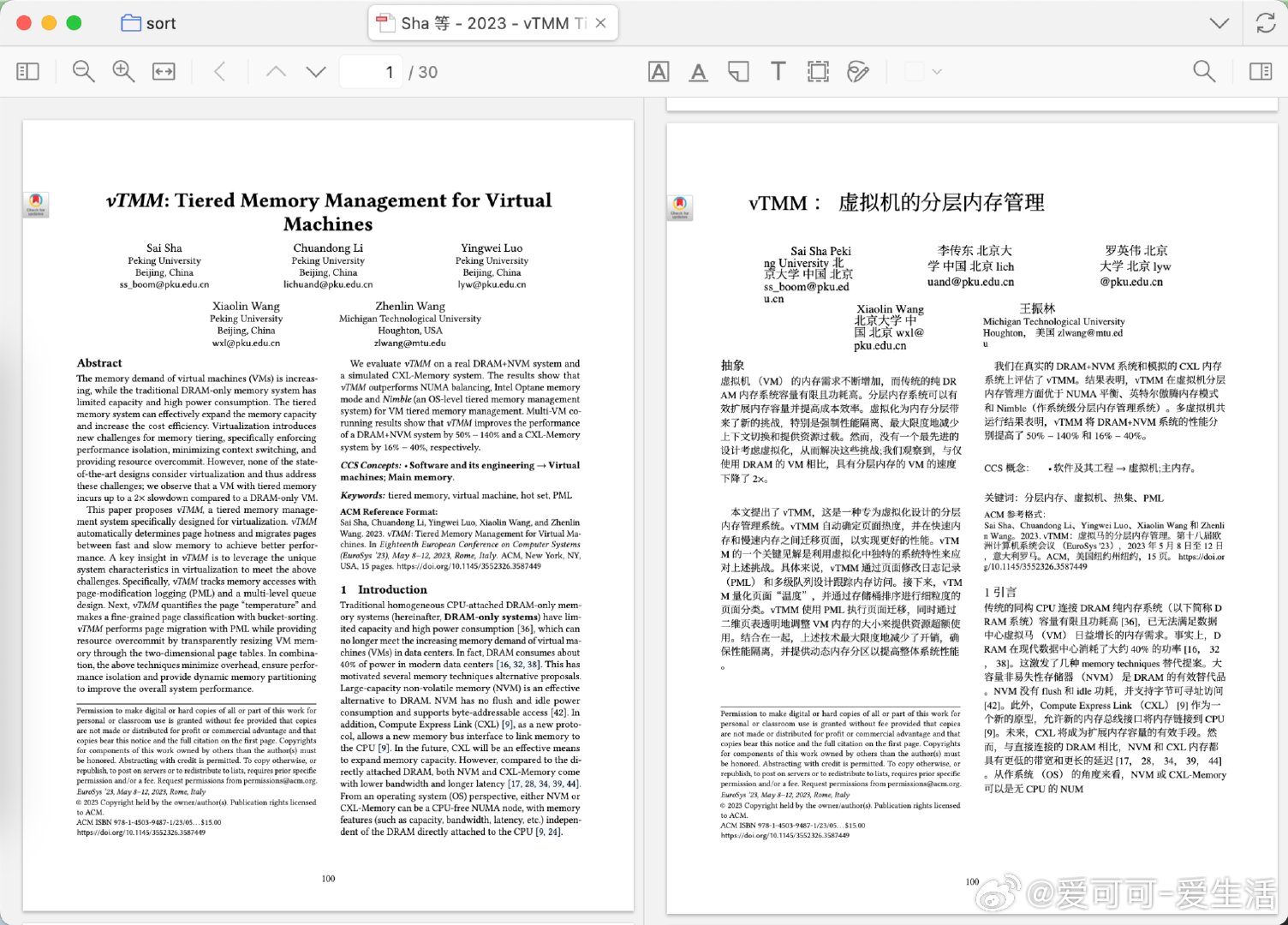
Task: Close the application window
Action: click(24, 23)
